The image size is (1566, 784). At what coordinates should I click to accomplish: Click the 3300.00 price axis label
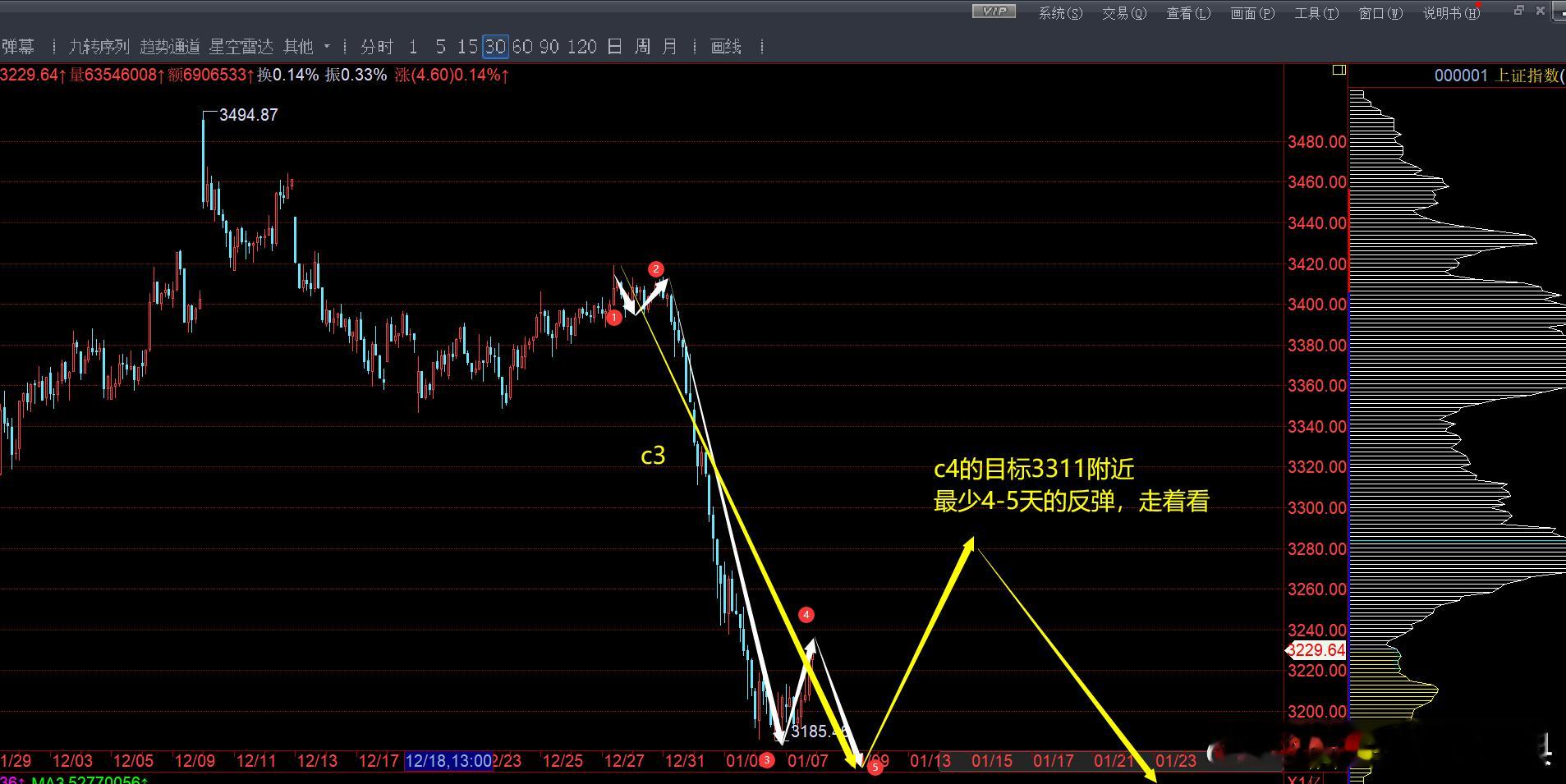[1317, 508]
